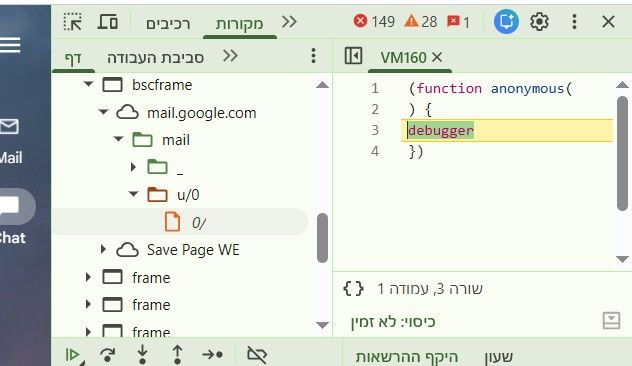Open the DevTools three-dot customize menu

[x=574, y=21]
